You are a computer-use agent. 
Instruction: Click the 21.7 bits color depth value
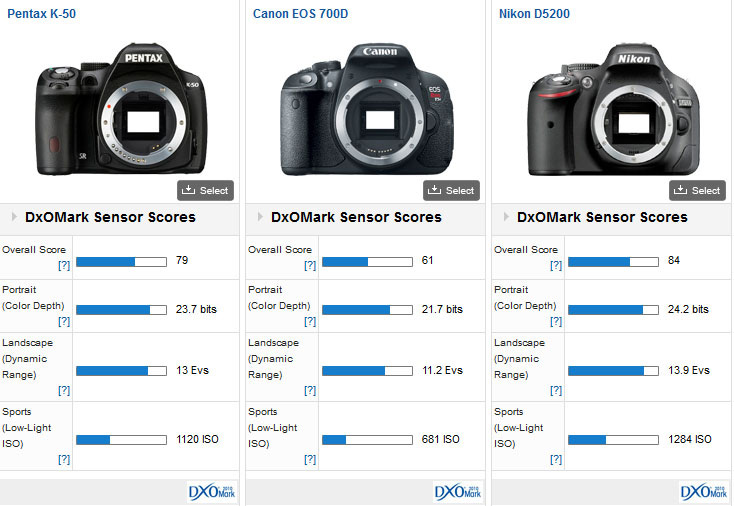coord(442,309)
